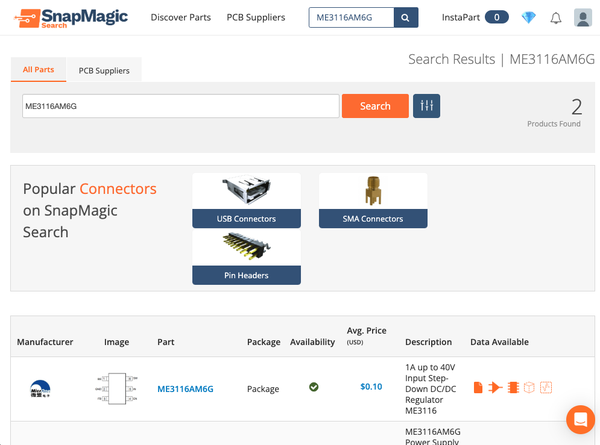The height and width of the screenshot is (445, 600).
Task: Click the 'Search Results | ME3116AM6G' heading
Action: 501,59
